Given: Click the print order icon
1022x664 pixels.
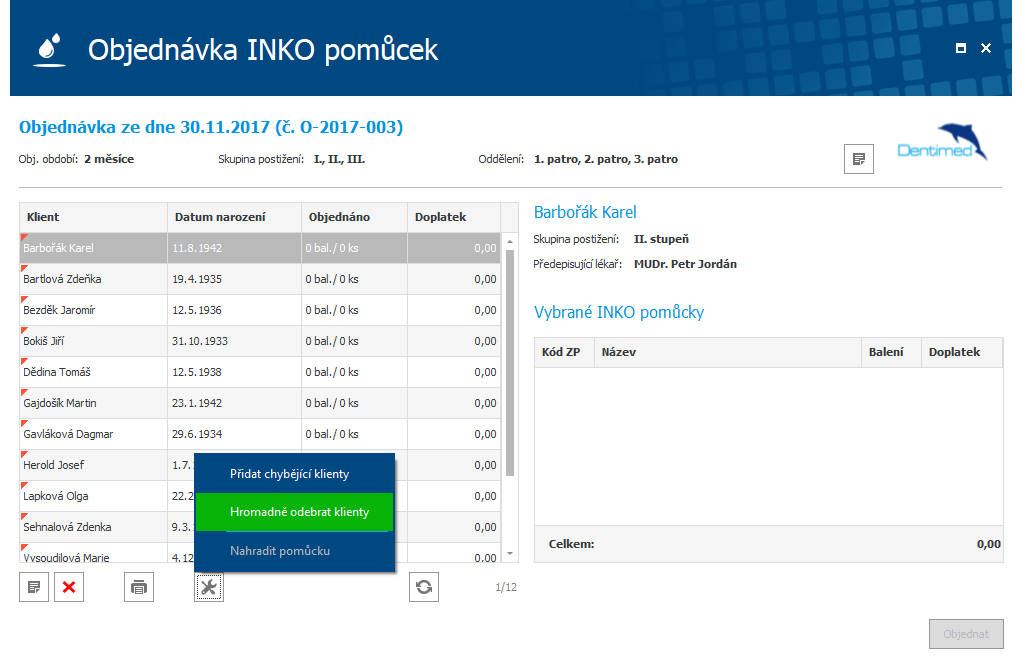Looking at the screenshot, I should [x=139, y=587].
